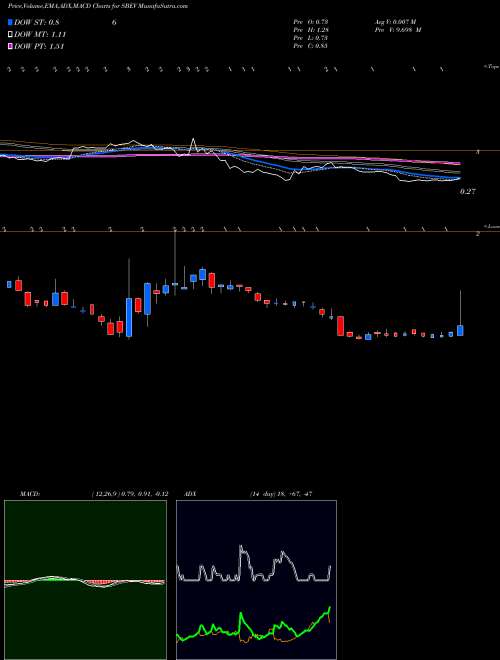Click the number 6 beside the DOW ST label

point(114,23)
